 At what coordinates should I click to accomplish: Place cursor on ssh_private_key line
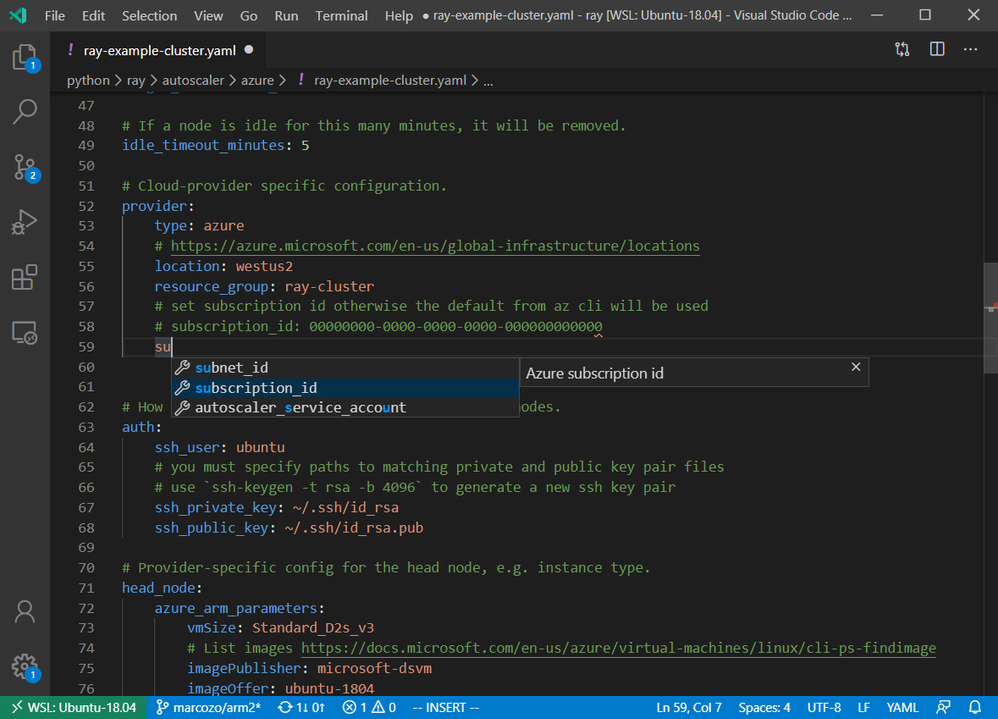(x=277, y=508)
